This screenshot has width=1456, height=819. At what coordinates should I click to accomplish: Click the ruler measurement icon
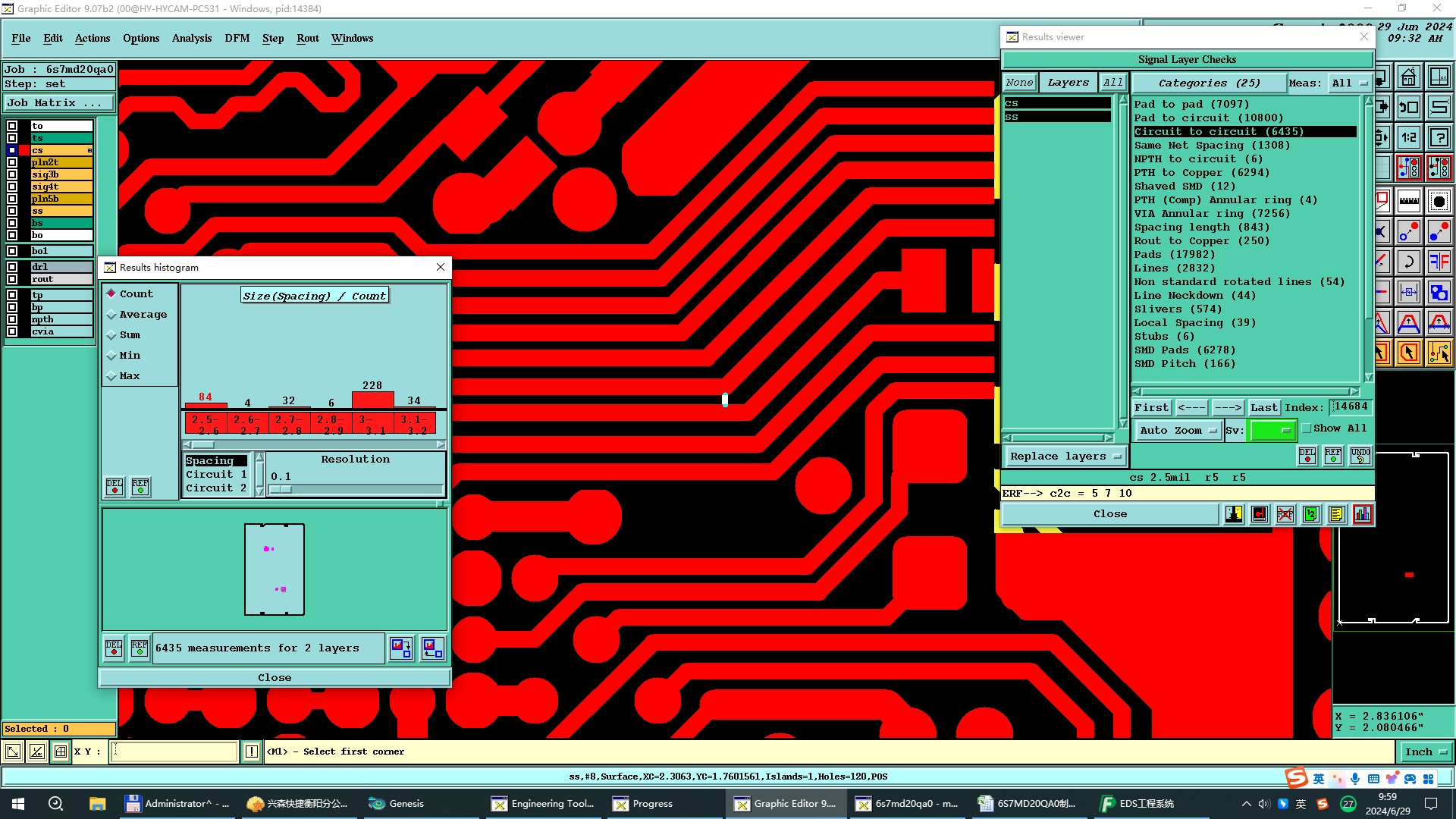pyautogui.click(x=1408, y=201)
